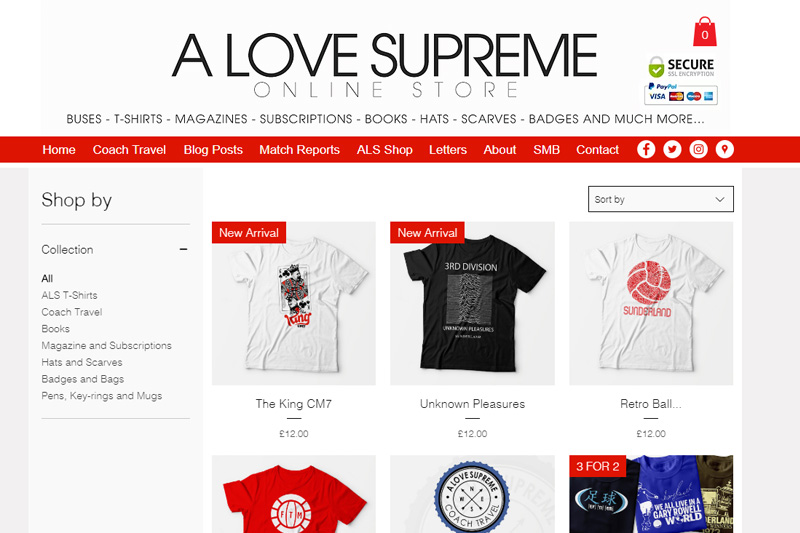Open the red shopping bag cart

tap(704, 32)
